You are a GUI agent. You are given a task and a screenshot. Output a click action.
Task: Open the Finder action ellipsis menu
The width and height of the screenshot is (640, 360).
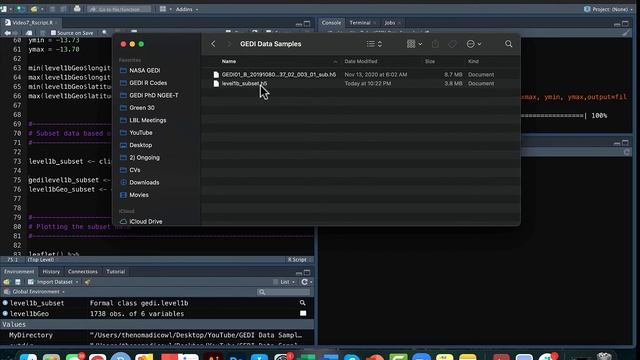tap(474, 44)
